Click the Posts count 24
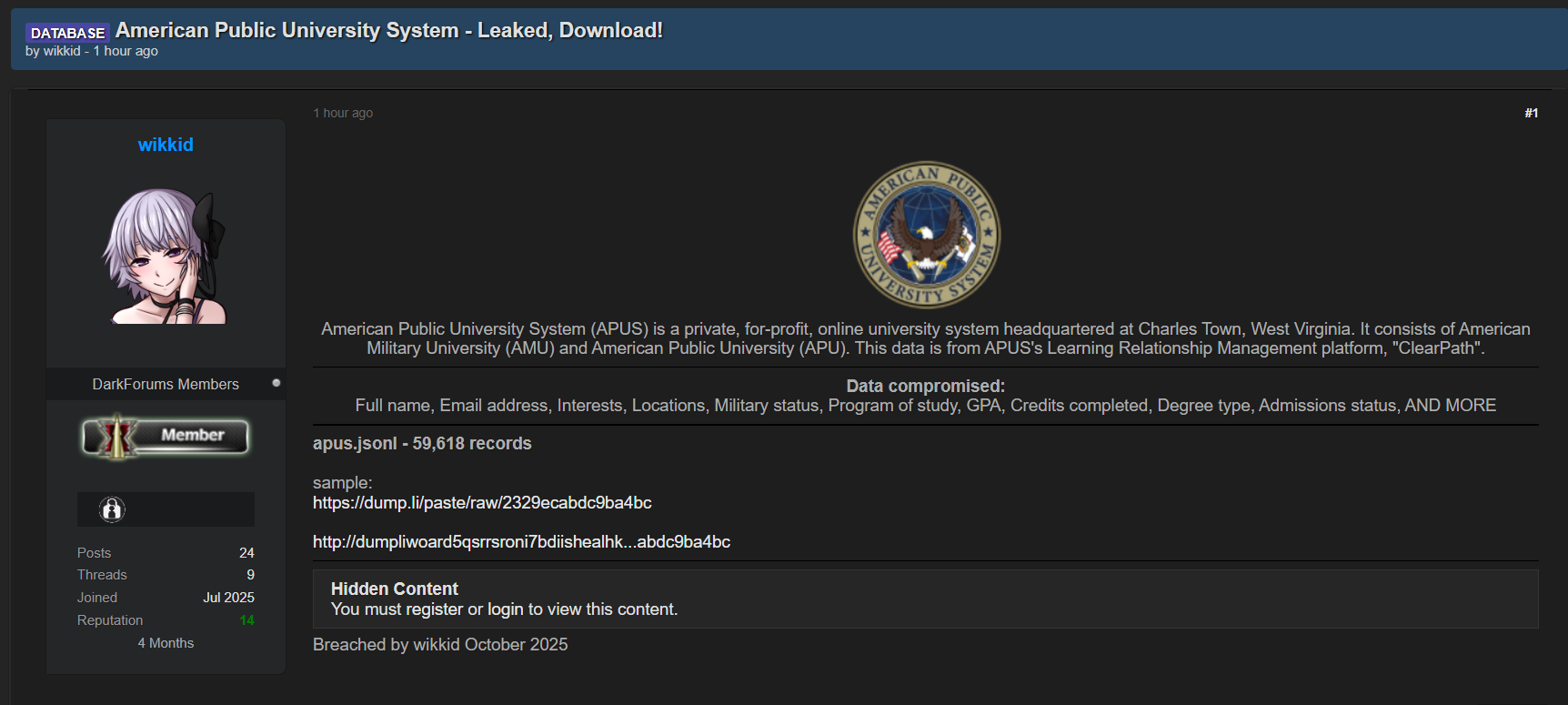 click(x=246, y=553)
